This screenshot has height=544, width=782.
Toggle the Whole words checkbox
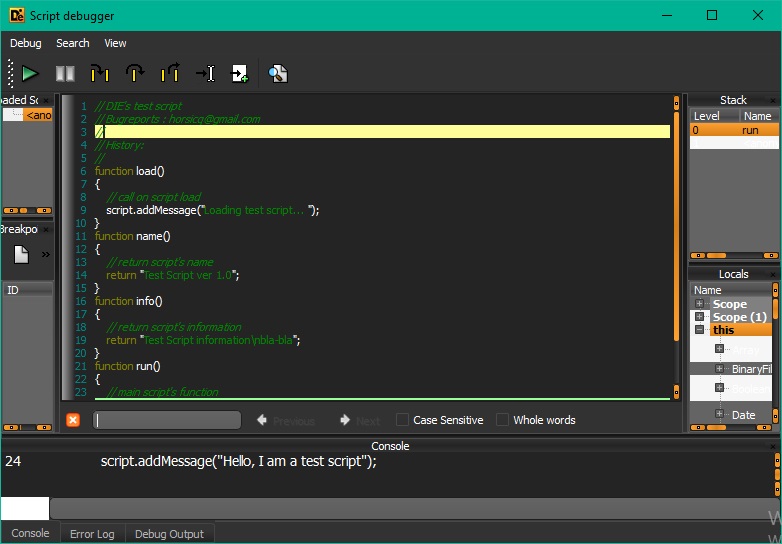(502, 420)
